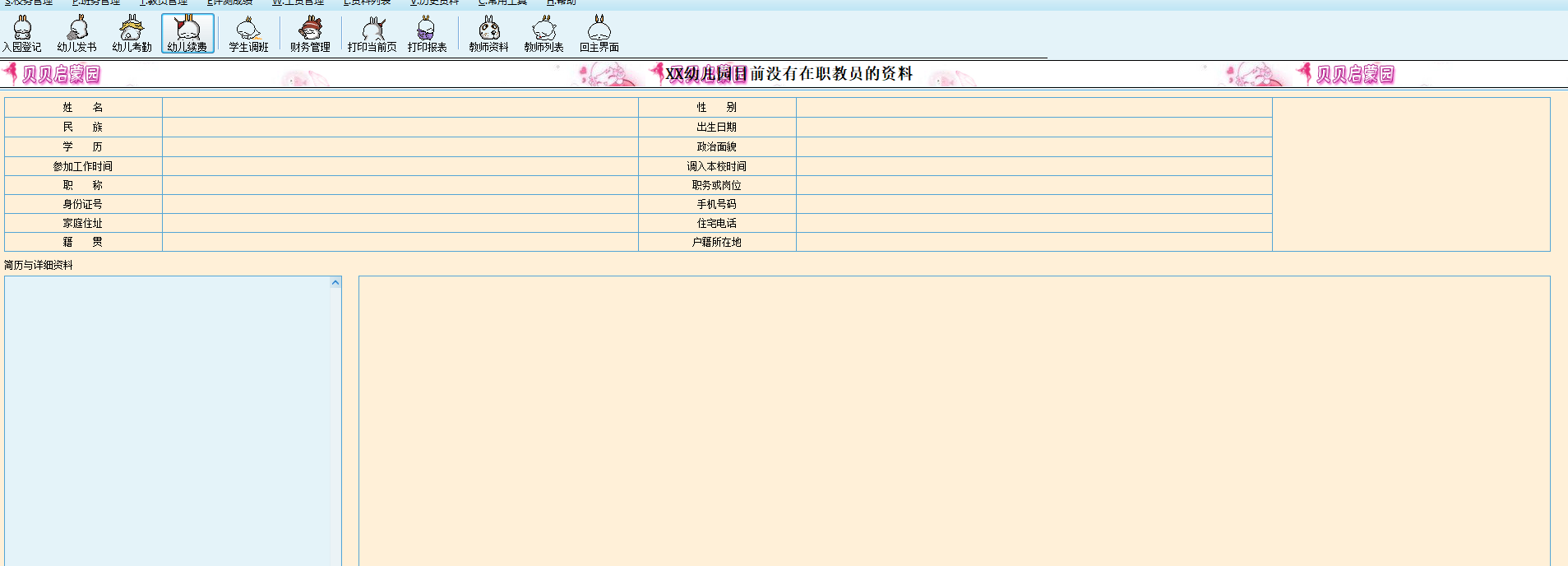Click the 住宅电话 home phone field
The height and width of the screenshot is (566, 1568).
coord(1034,223)
